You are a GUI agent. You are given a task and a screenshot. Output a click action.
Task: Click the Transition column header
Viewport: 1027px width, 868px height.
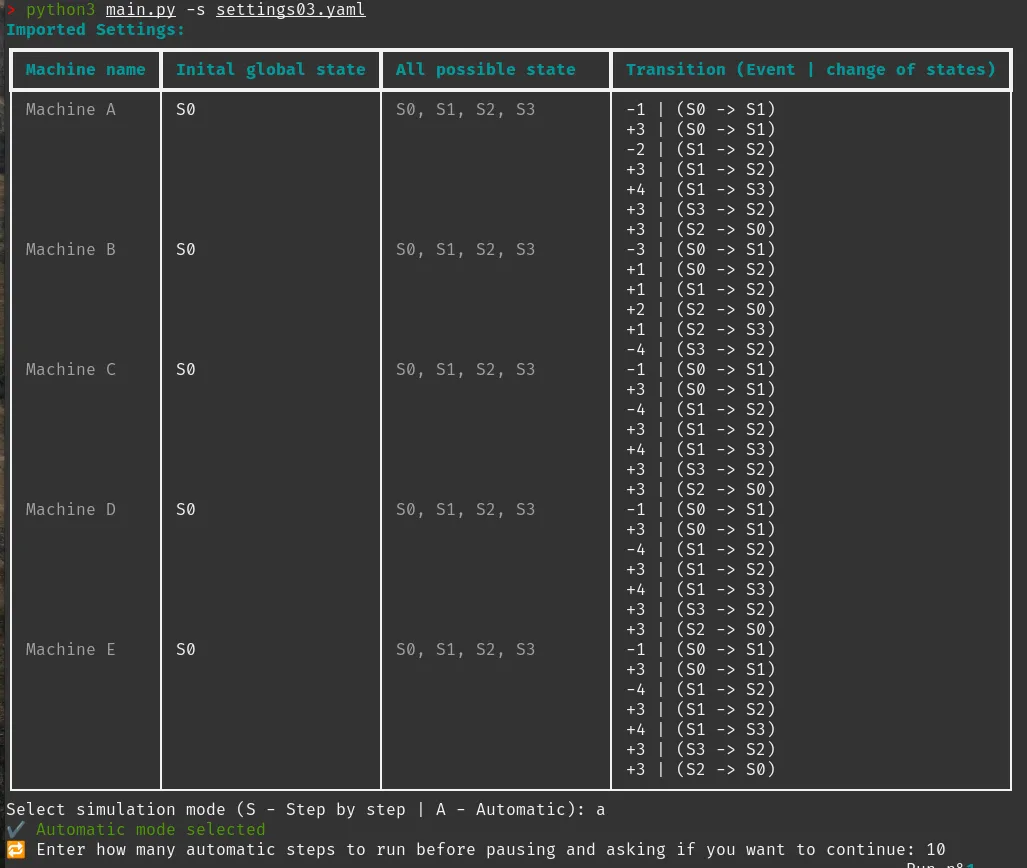(x=810, y=69)
